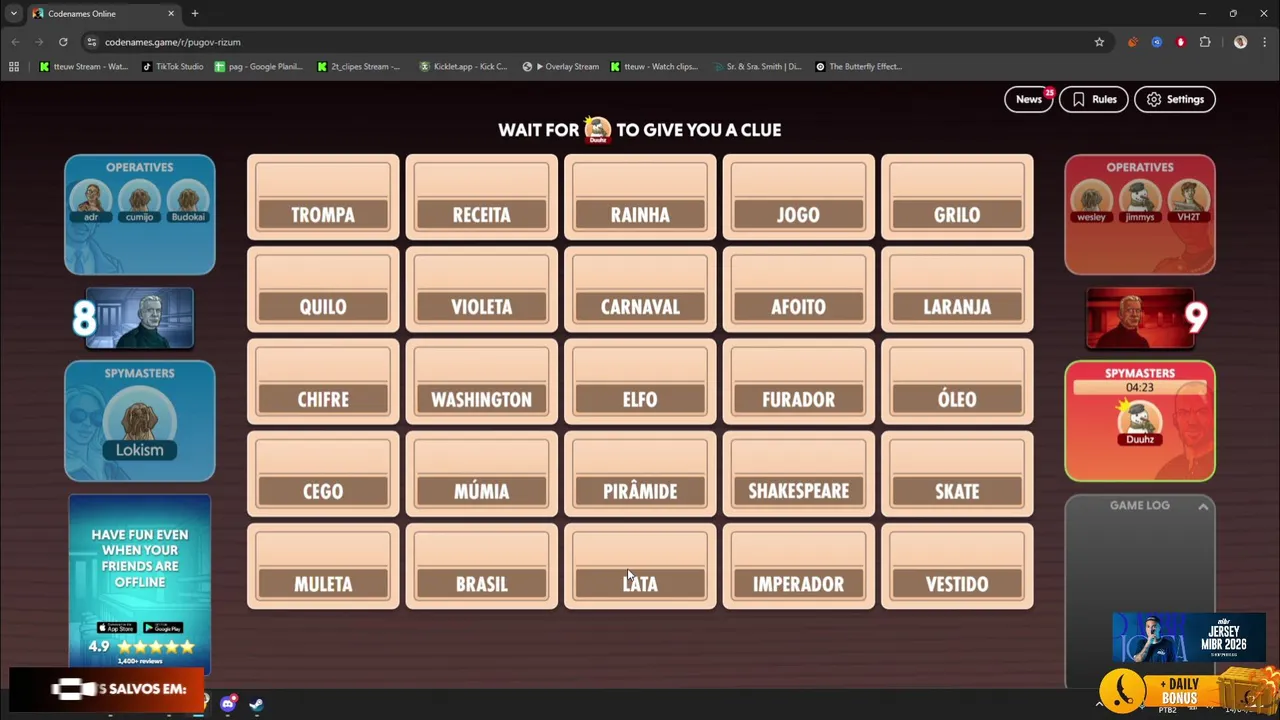Select the SKATE card
This screenshot has height=720, width=1280.
tap(957, 473)
